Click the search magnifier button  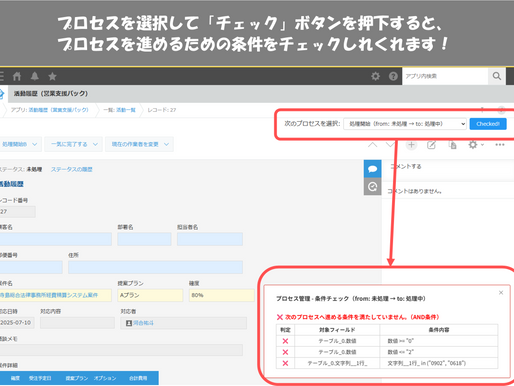(497, 76)
